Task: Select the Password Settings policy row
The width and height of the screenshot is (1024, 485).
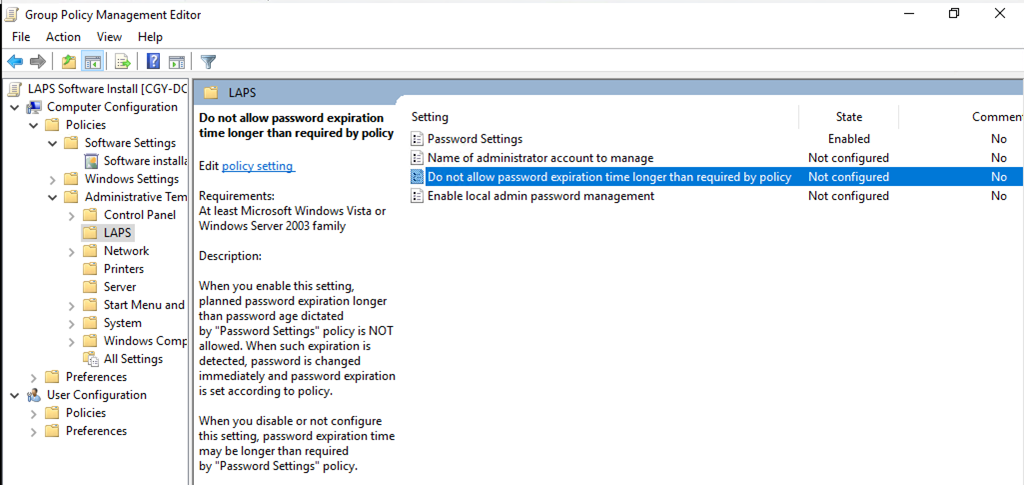Action: tap(474, 139)
